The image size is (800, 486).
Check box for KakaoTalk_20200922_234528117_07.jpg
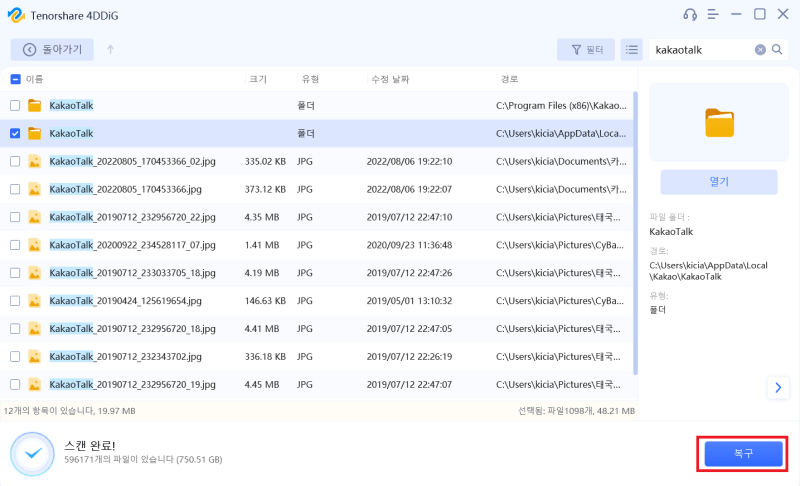(x=15, y=245)
